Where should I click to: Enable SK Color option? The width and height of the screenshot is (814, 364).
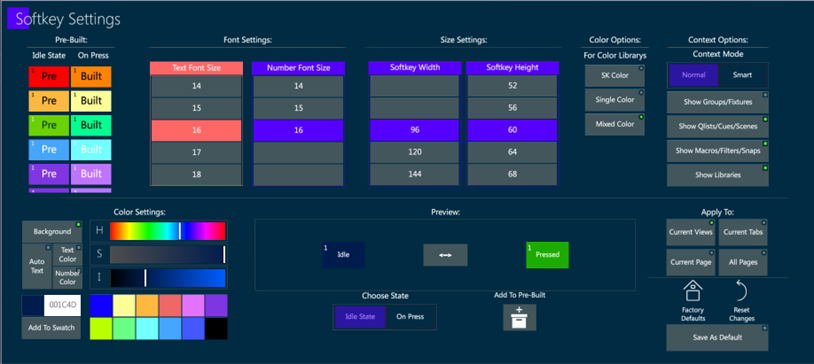point(615,75)
